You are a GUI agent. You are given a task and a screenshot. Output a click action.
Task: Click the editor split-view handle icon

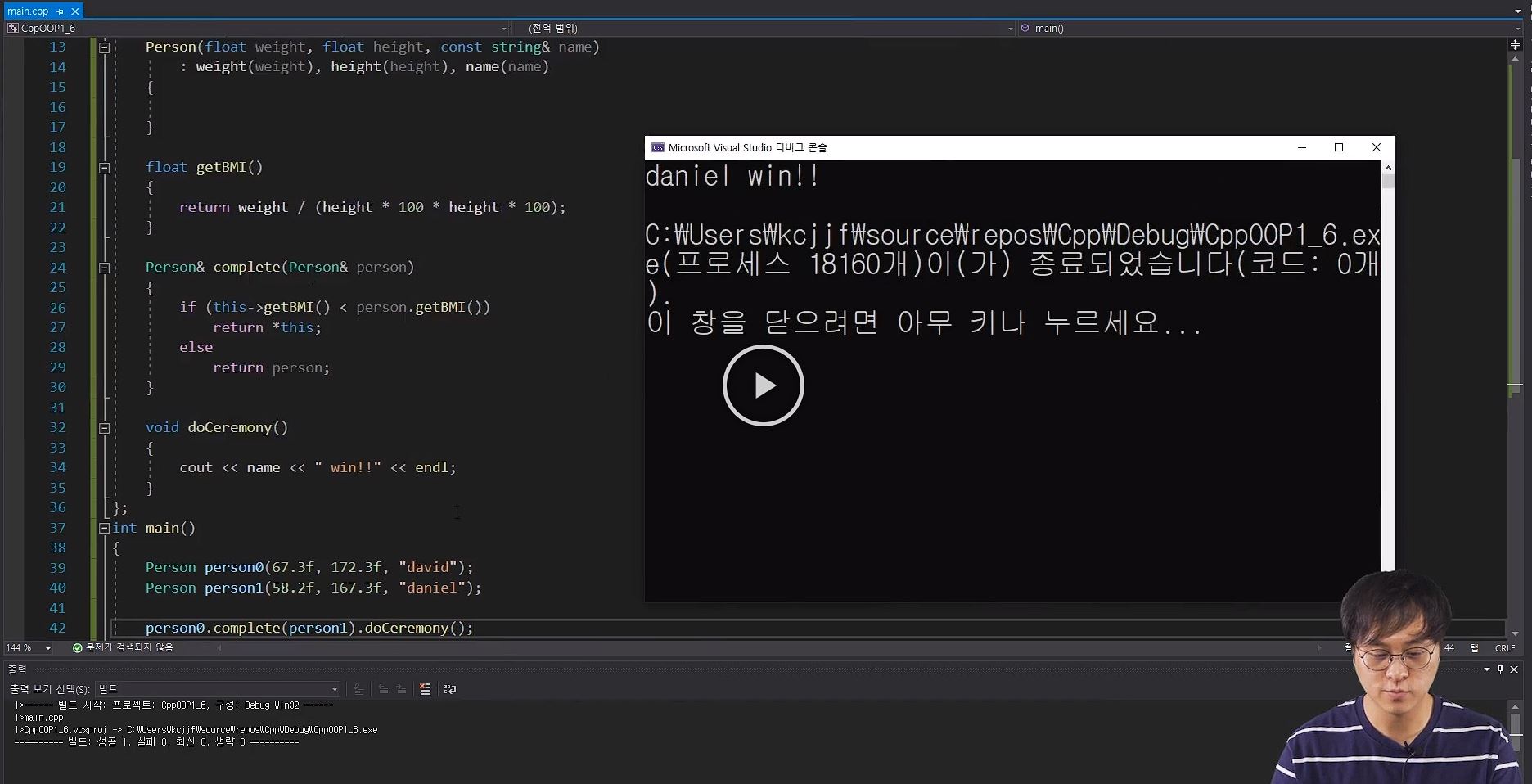click(x=1515, y=44)
